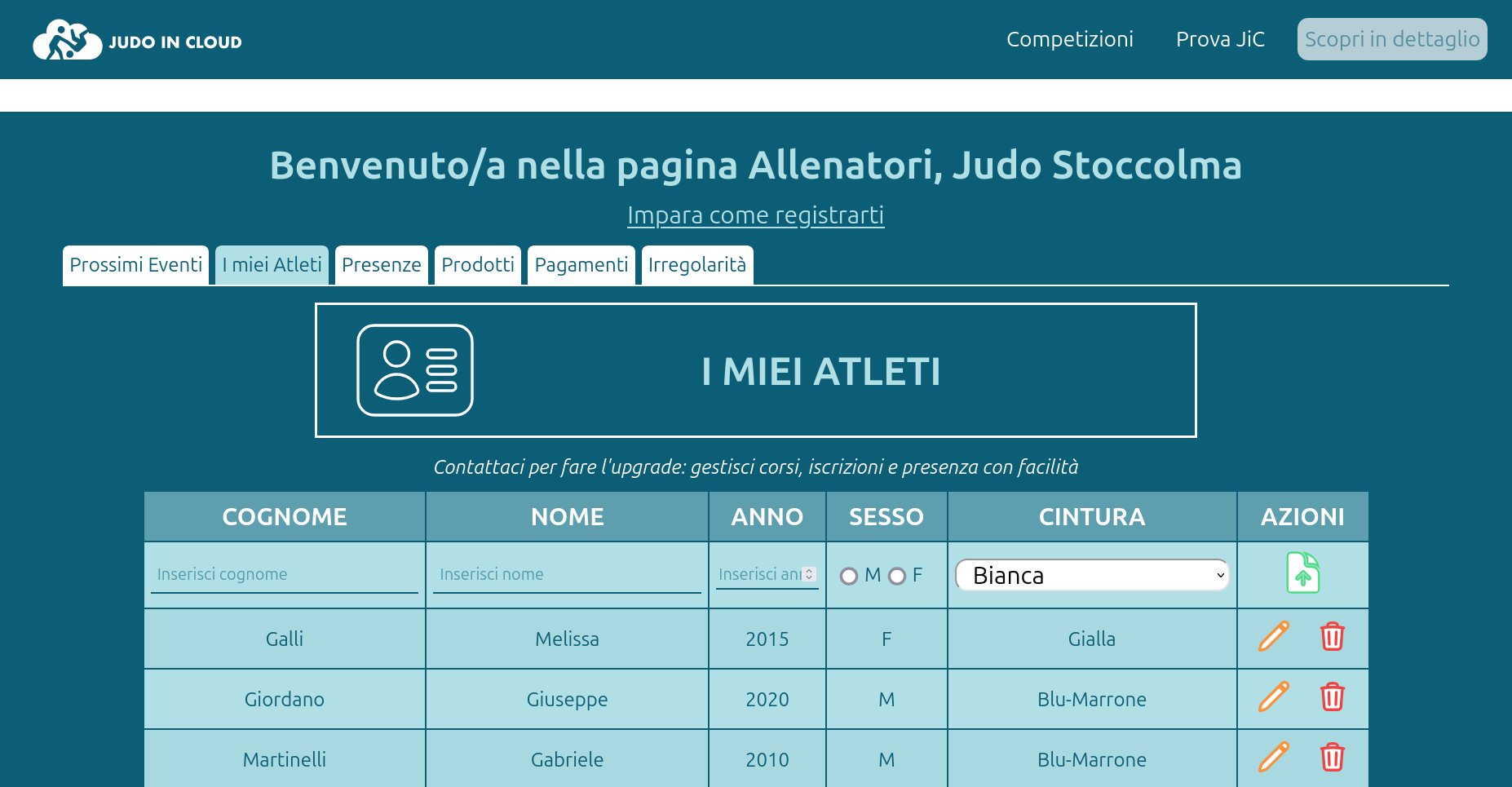Select the M sex radio button
This screenshot has height=787, width=1512.
tap(849, 577)
